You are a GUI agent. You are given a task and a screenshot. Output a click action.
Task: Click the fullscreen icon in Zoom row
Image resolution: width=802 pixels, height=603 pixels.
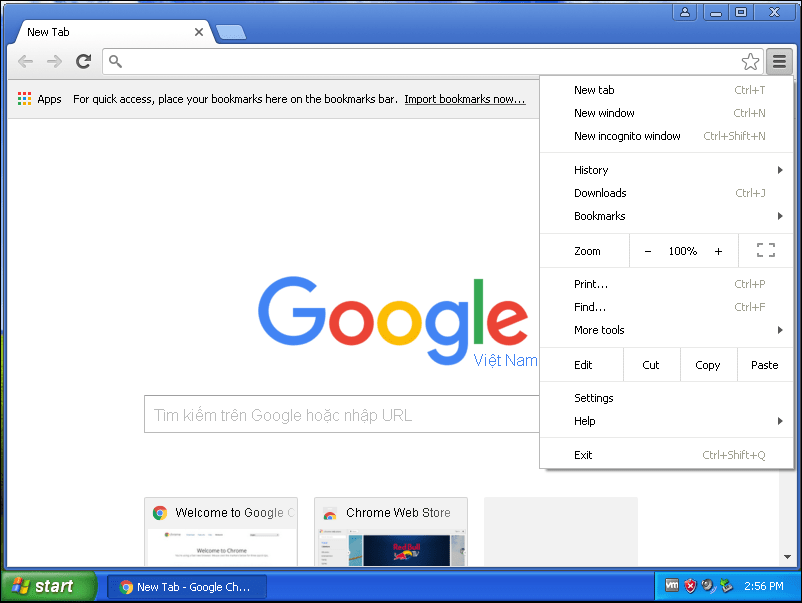765,251
